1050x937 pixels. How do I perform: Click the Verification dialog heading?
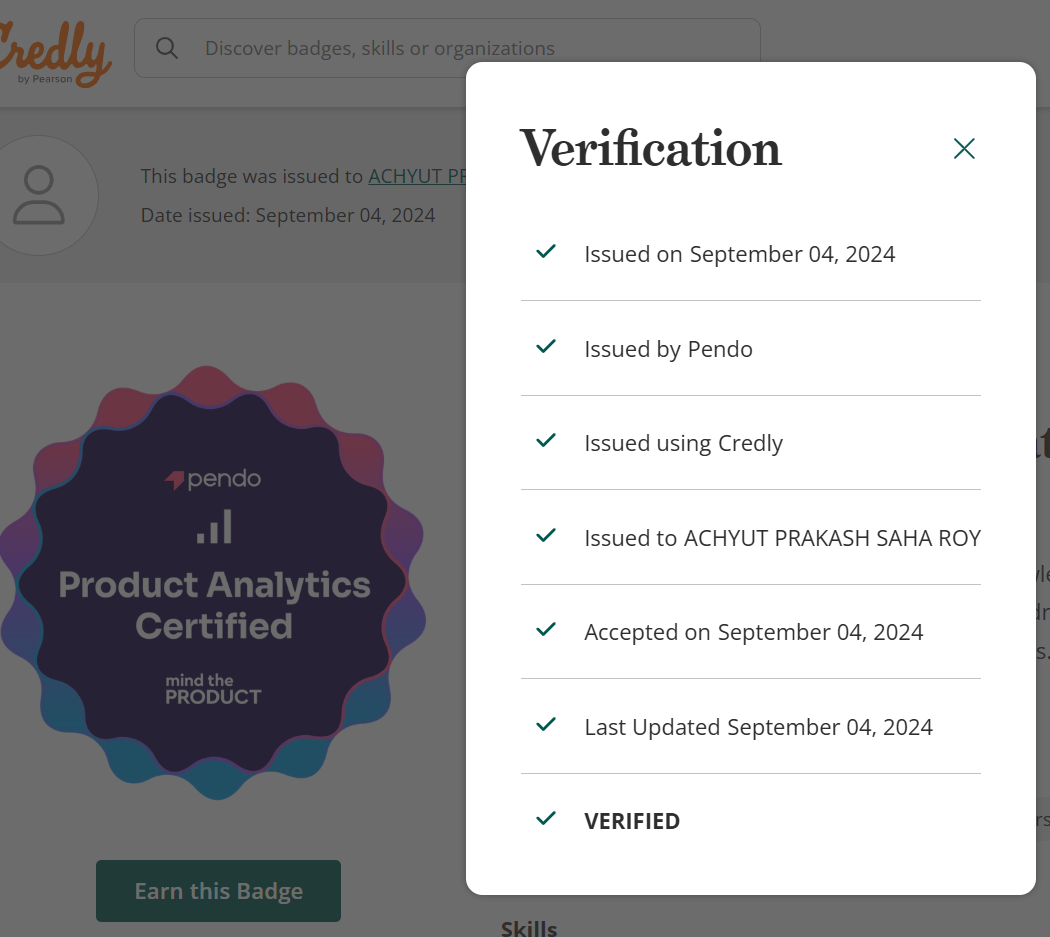[x=650, y=149]
